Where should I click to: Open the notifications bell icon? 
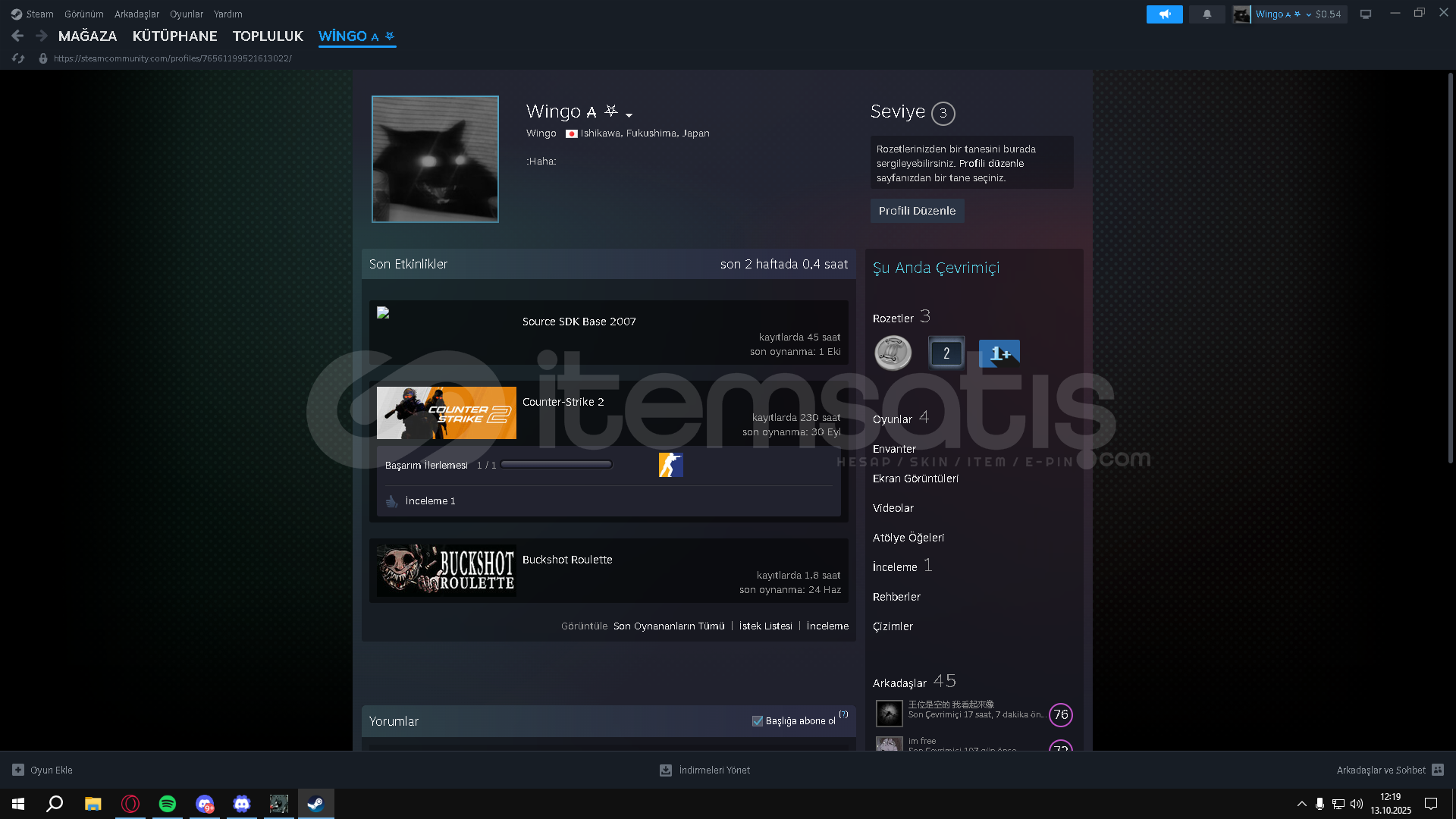tap(1207, 14)
